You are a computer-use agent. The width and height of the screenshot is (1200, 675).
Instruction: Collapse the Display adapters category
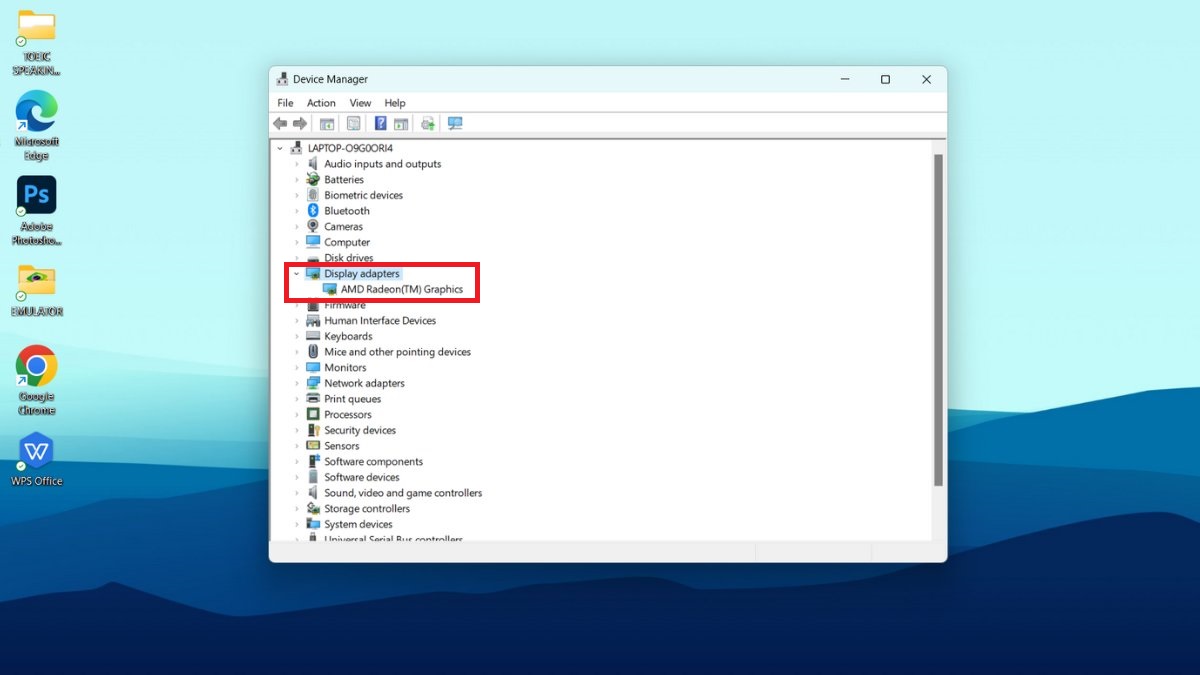click(x=297, y=274)
